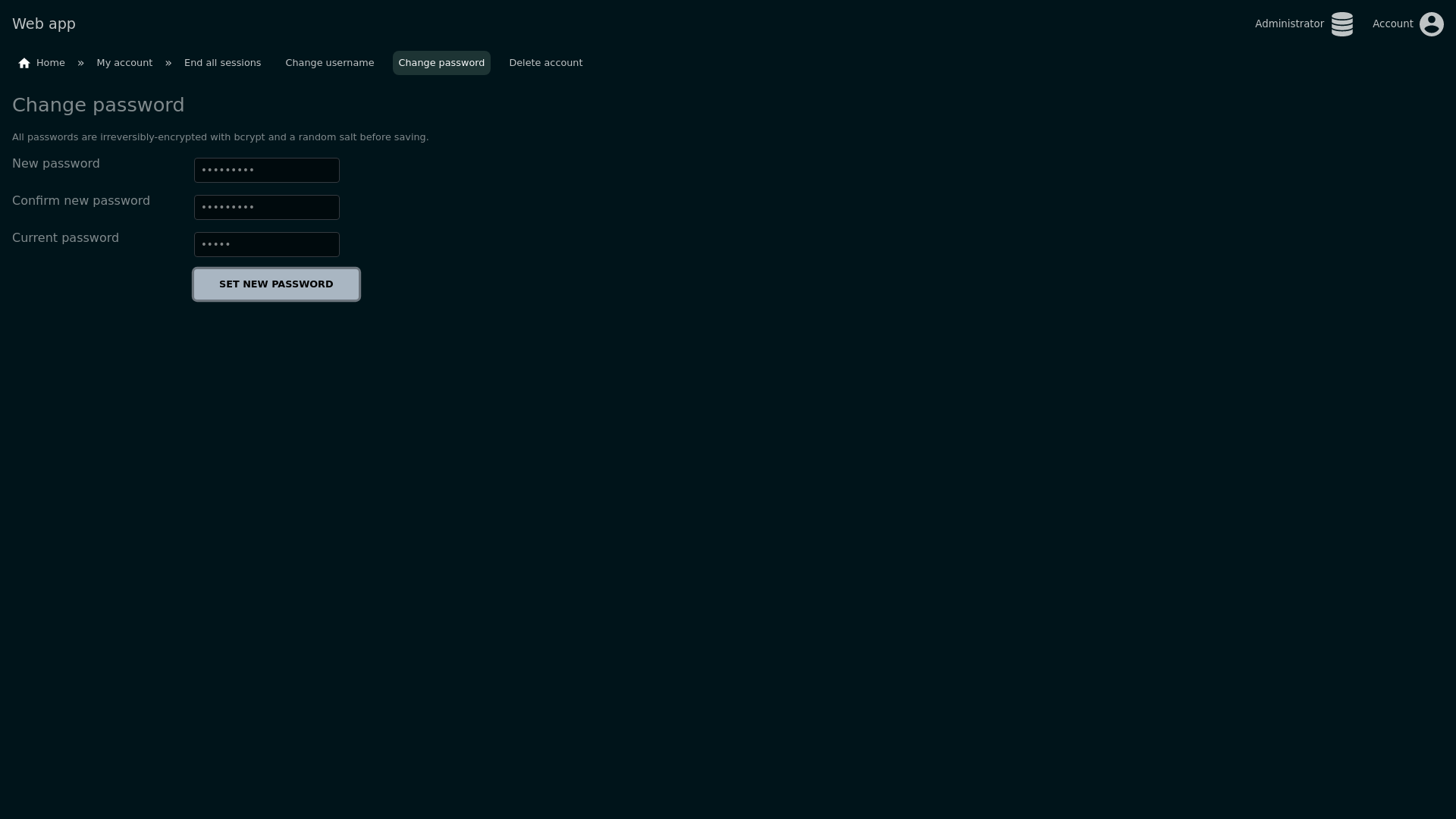Select End all sessions menu item

222,63
